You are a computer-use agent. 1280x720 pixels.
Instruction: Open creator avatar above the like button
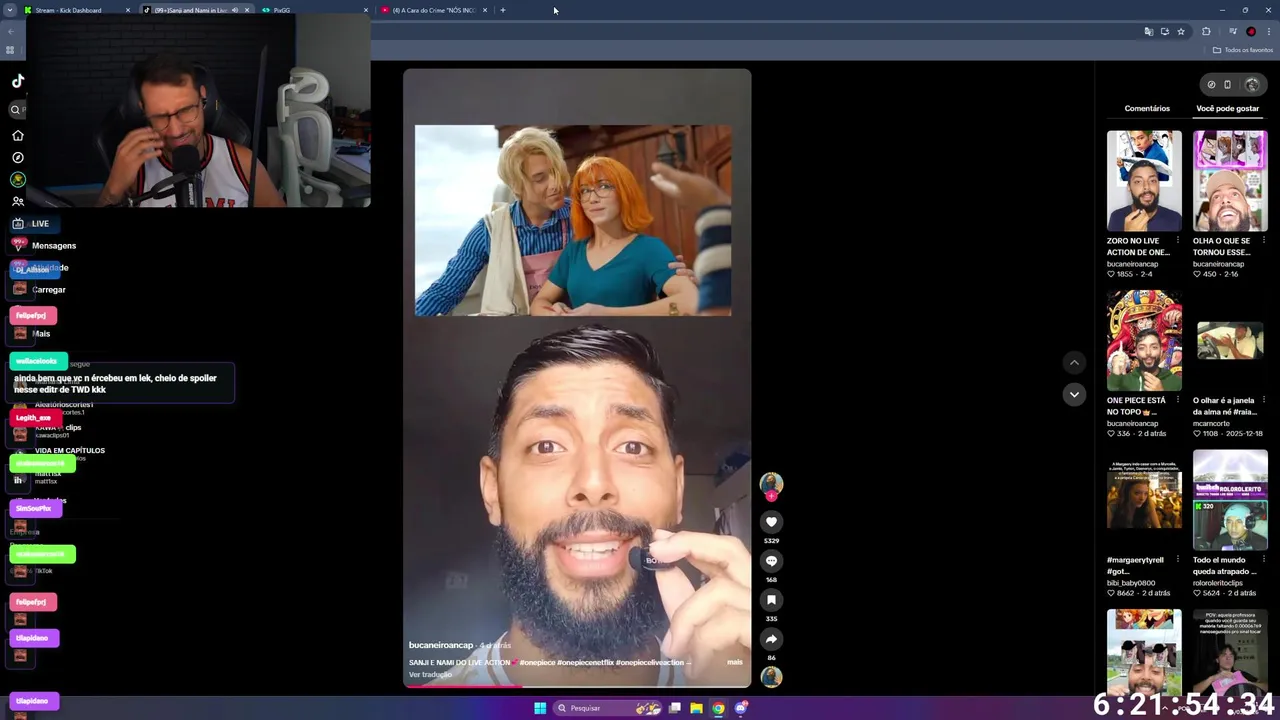click(771, 484)
